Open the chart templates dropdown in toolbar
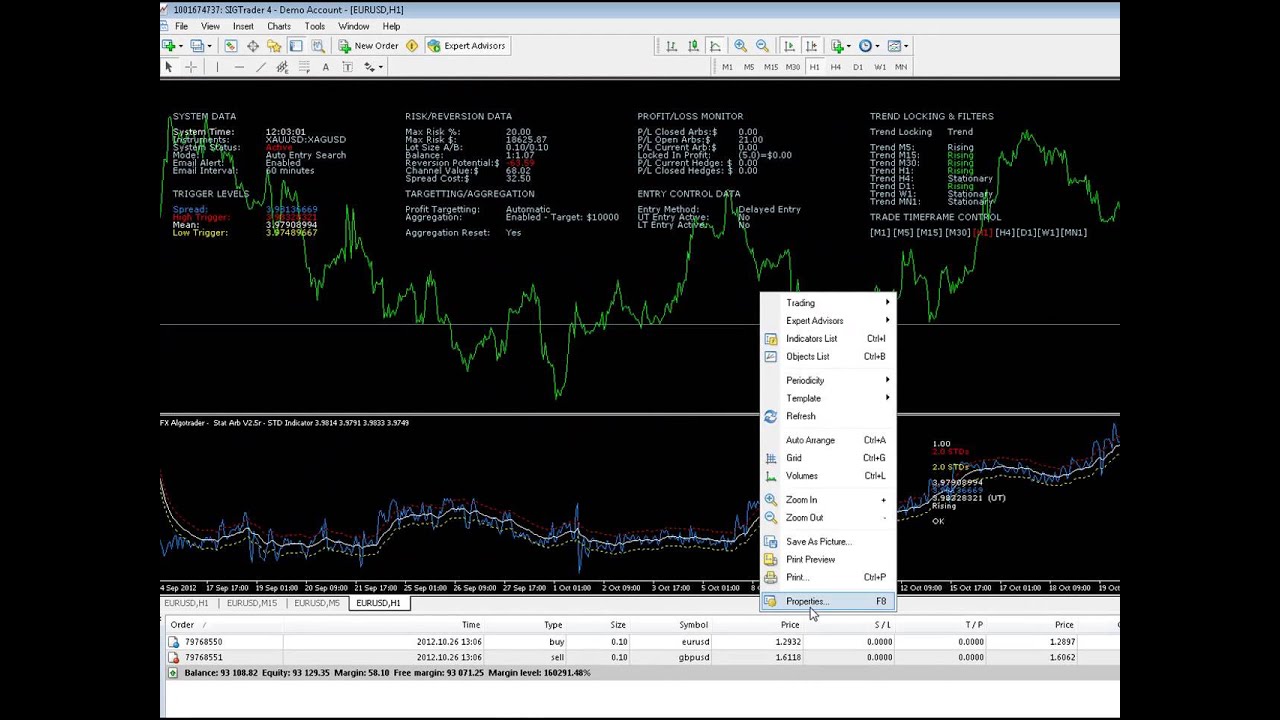The height and width of the screenshot is (720, 1280). 897,46
